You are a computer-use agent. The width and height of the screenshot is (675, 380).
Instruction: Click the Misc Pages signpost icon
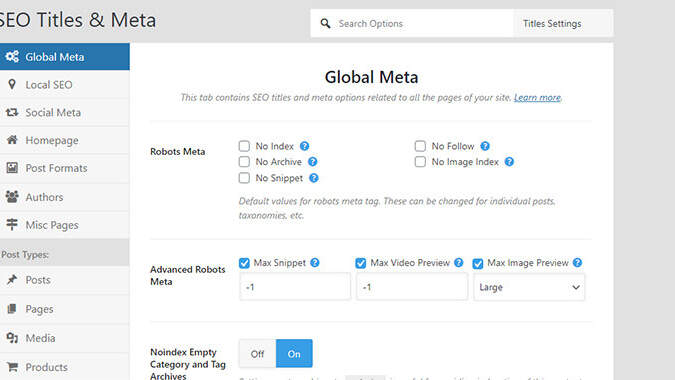coord(12,224)
